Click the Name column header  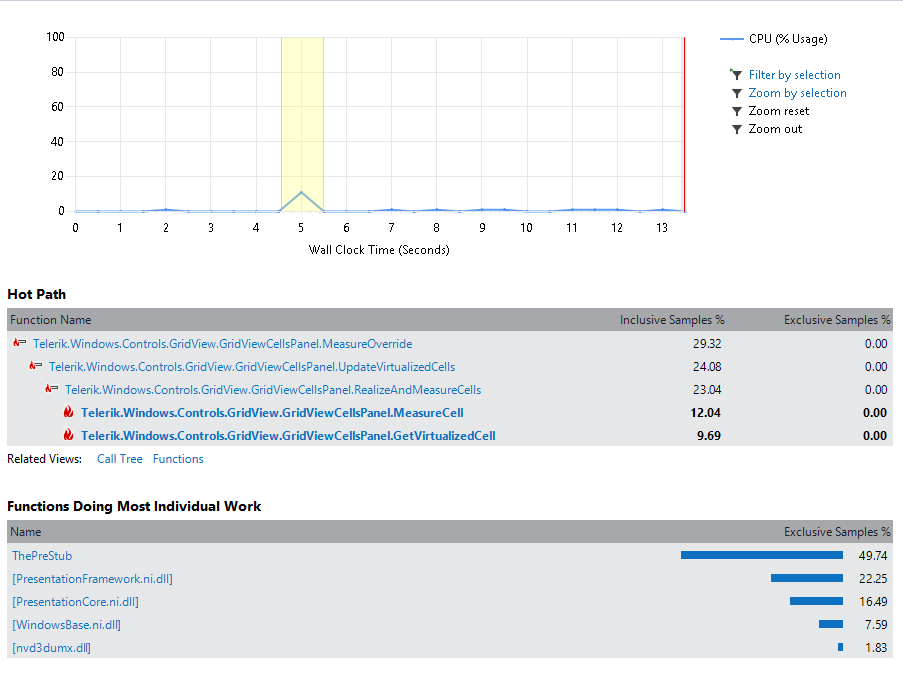pyautogui.click(x=26, y=531)
